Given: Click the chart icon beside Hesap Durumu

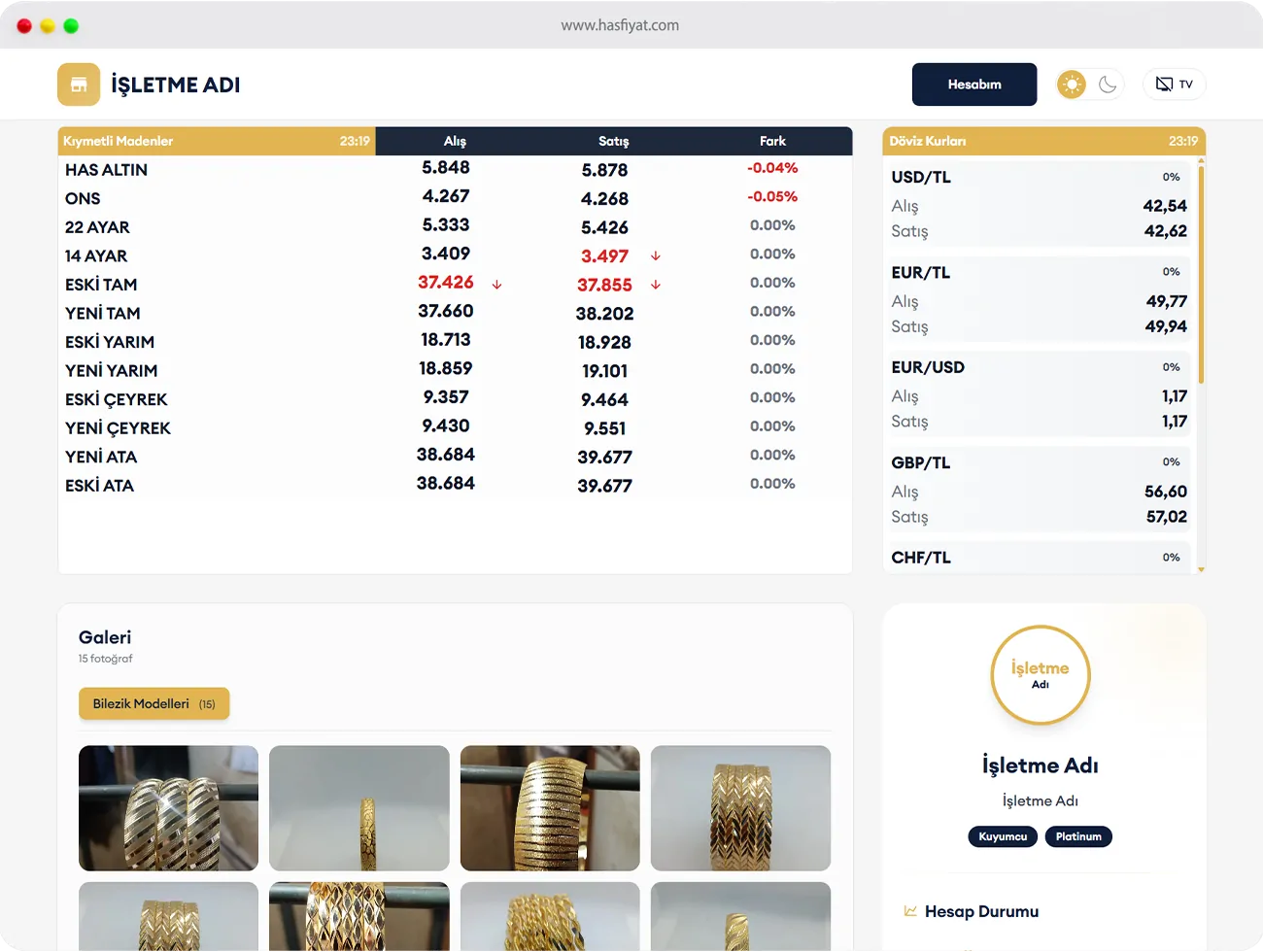Looking at the screenshot, I should (x=910, y=911).
